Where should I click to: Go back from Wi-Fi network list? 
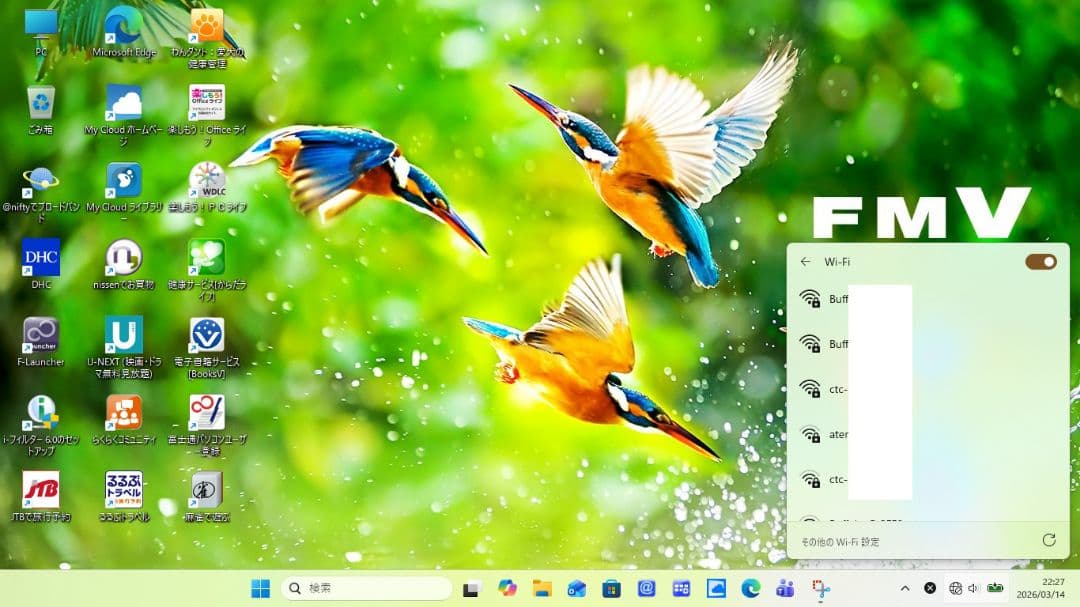pyautogui.click(x=806, y=261)
